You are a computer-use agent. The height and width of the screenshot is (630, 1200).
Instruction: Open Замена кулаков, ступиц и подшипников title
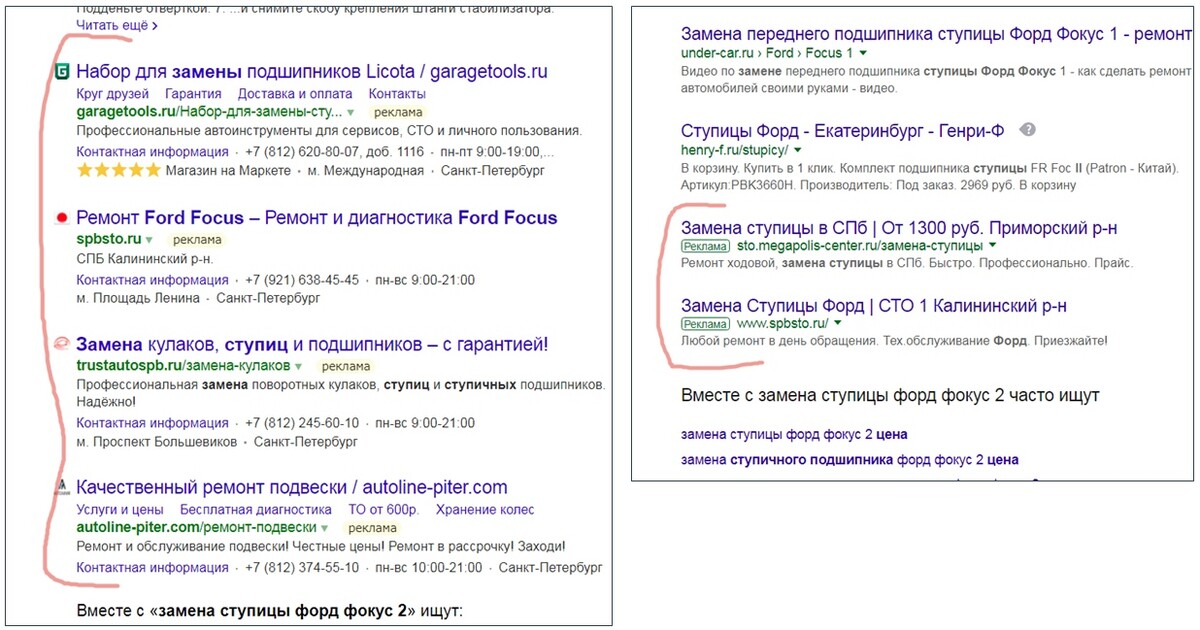coord(312,345)
